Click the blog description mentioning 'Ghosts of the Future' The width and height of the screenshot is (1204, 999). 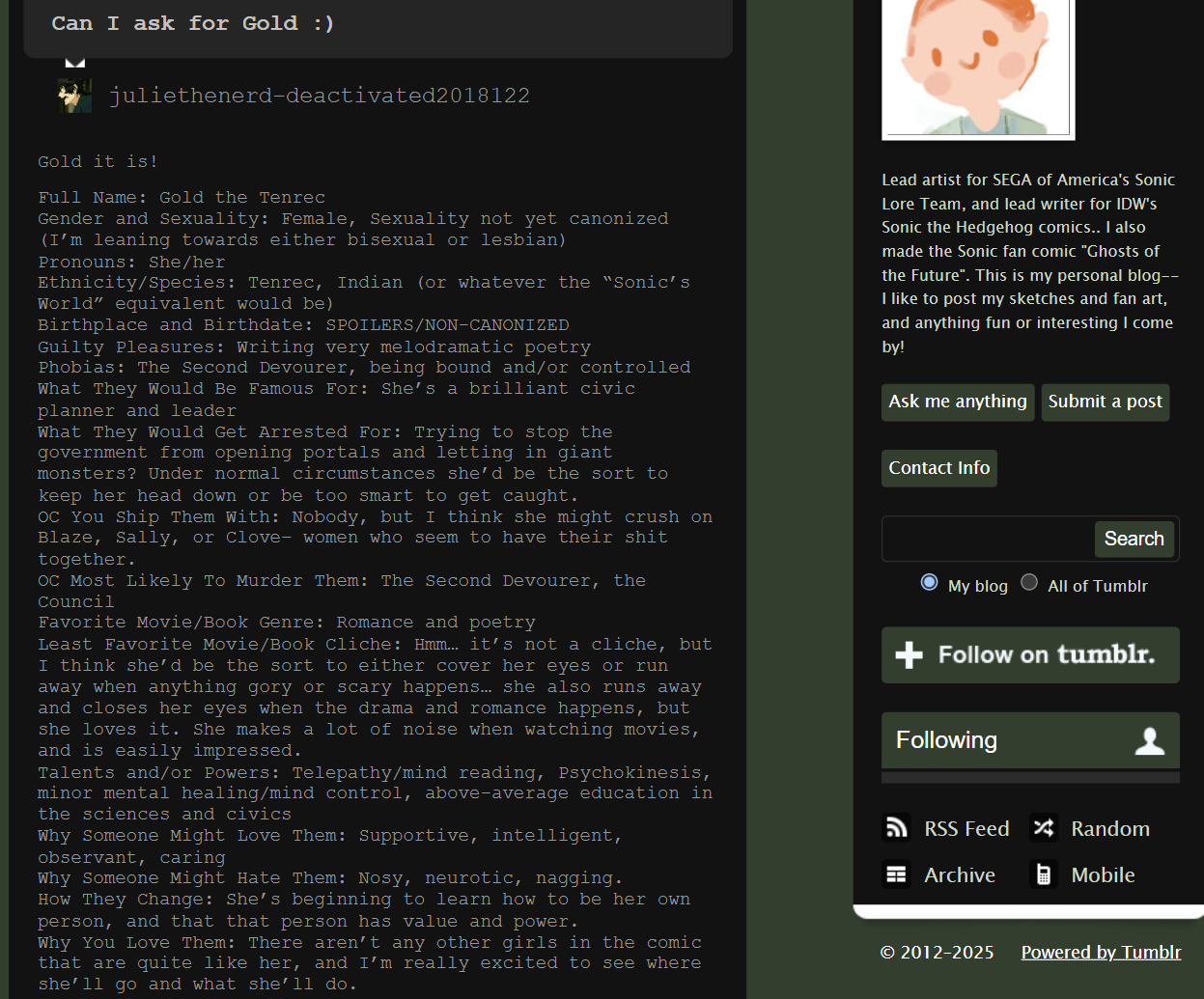click(x=1029, y=263)
